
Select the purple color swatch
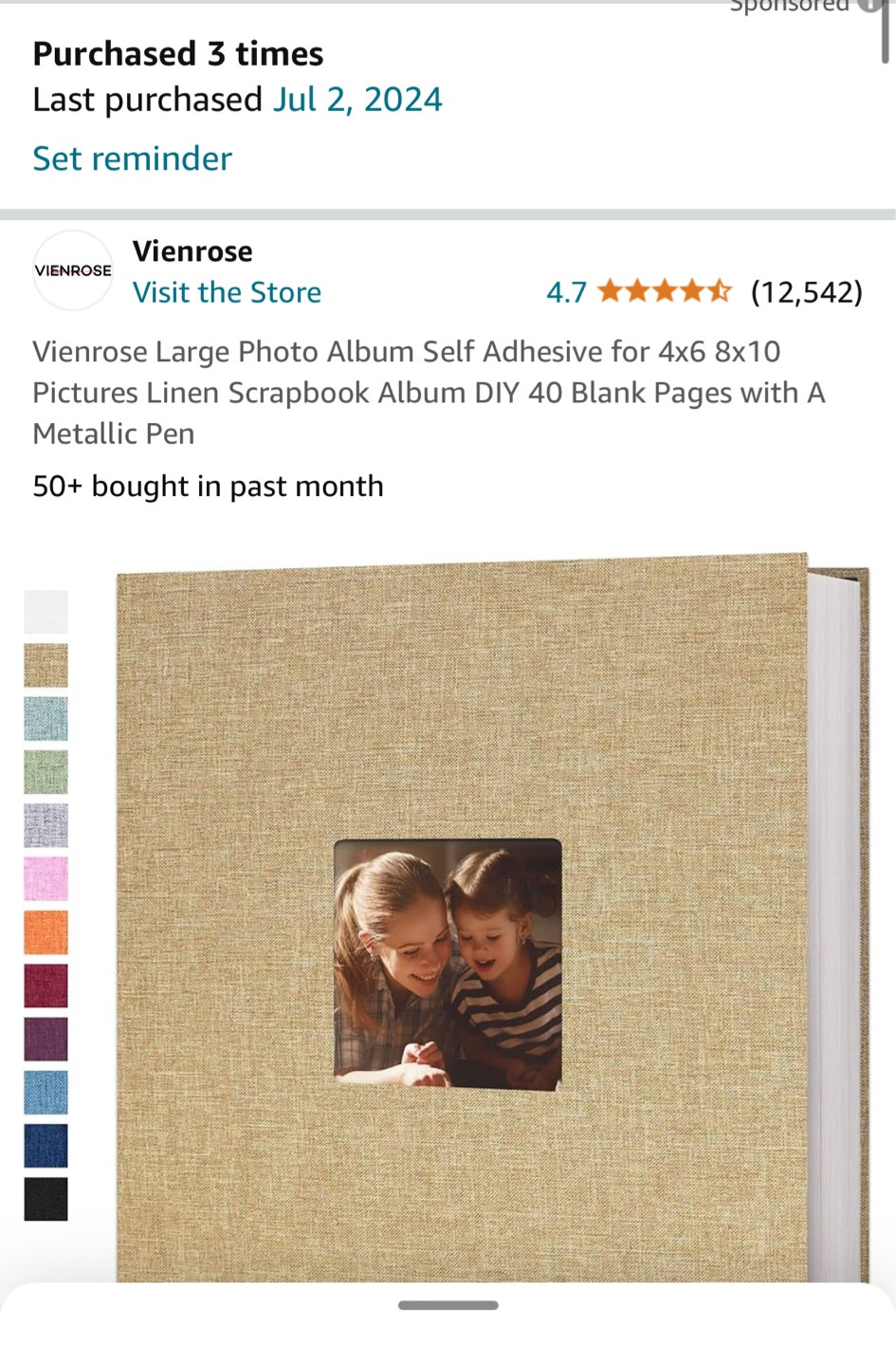[46, 1039]
